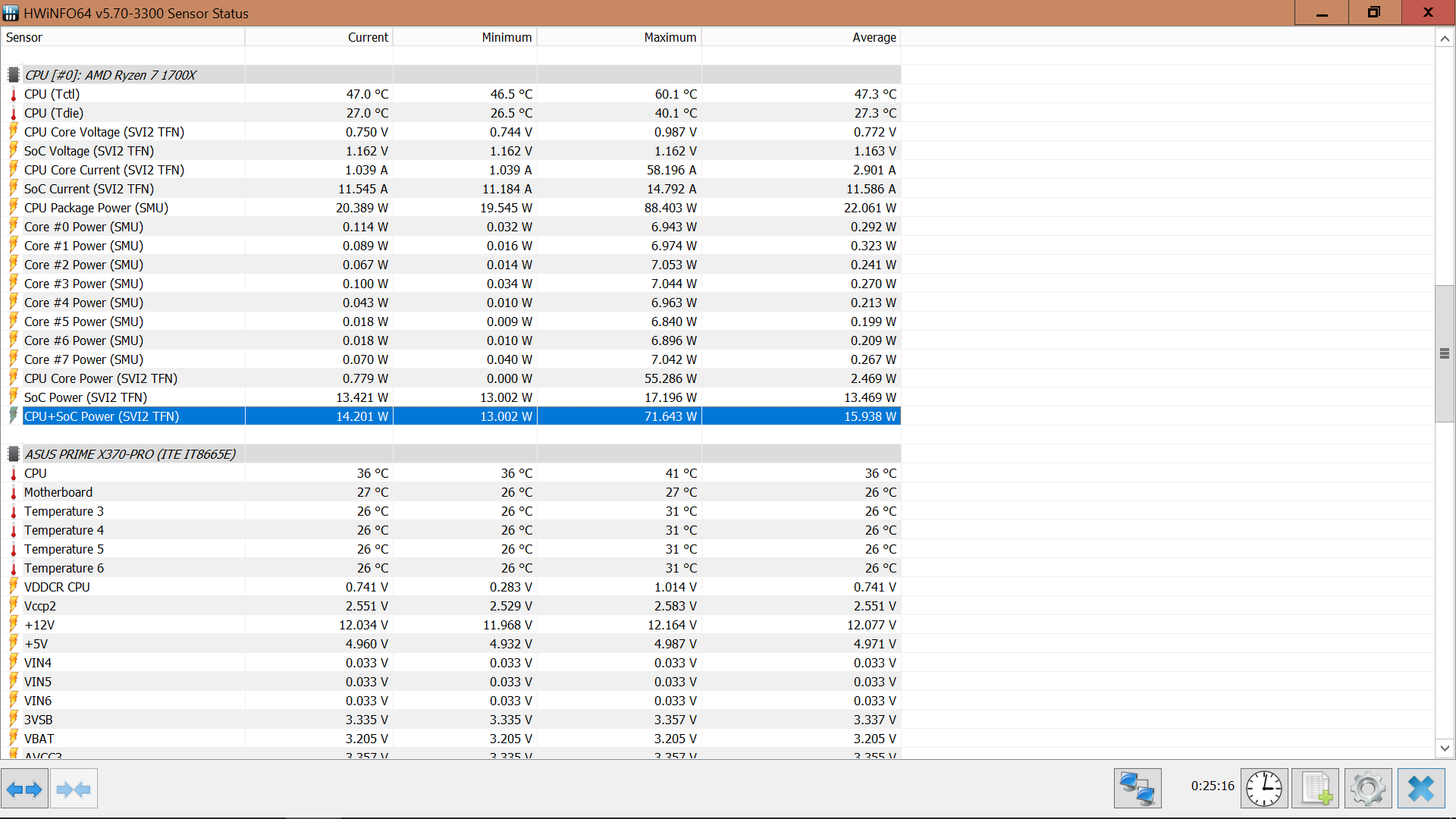The width and height of the screenshot is (1456, 819).
Task: Open the network remote monitoring icon
Action: 1137,789
